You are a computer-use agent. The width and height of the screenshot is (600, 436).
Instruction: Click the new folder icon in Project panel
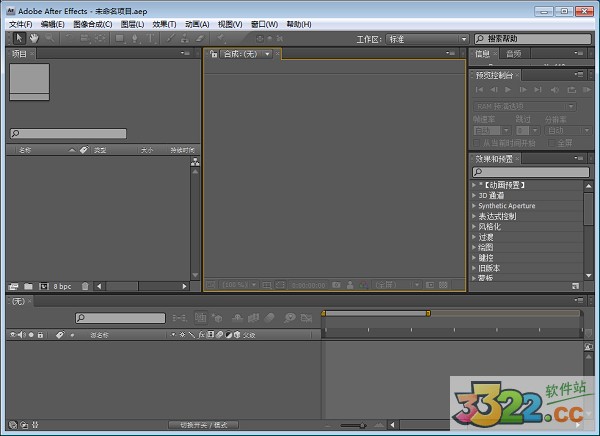pos(28,286)
